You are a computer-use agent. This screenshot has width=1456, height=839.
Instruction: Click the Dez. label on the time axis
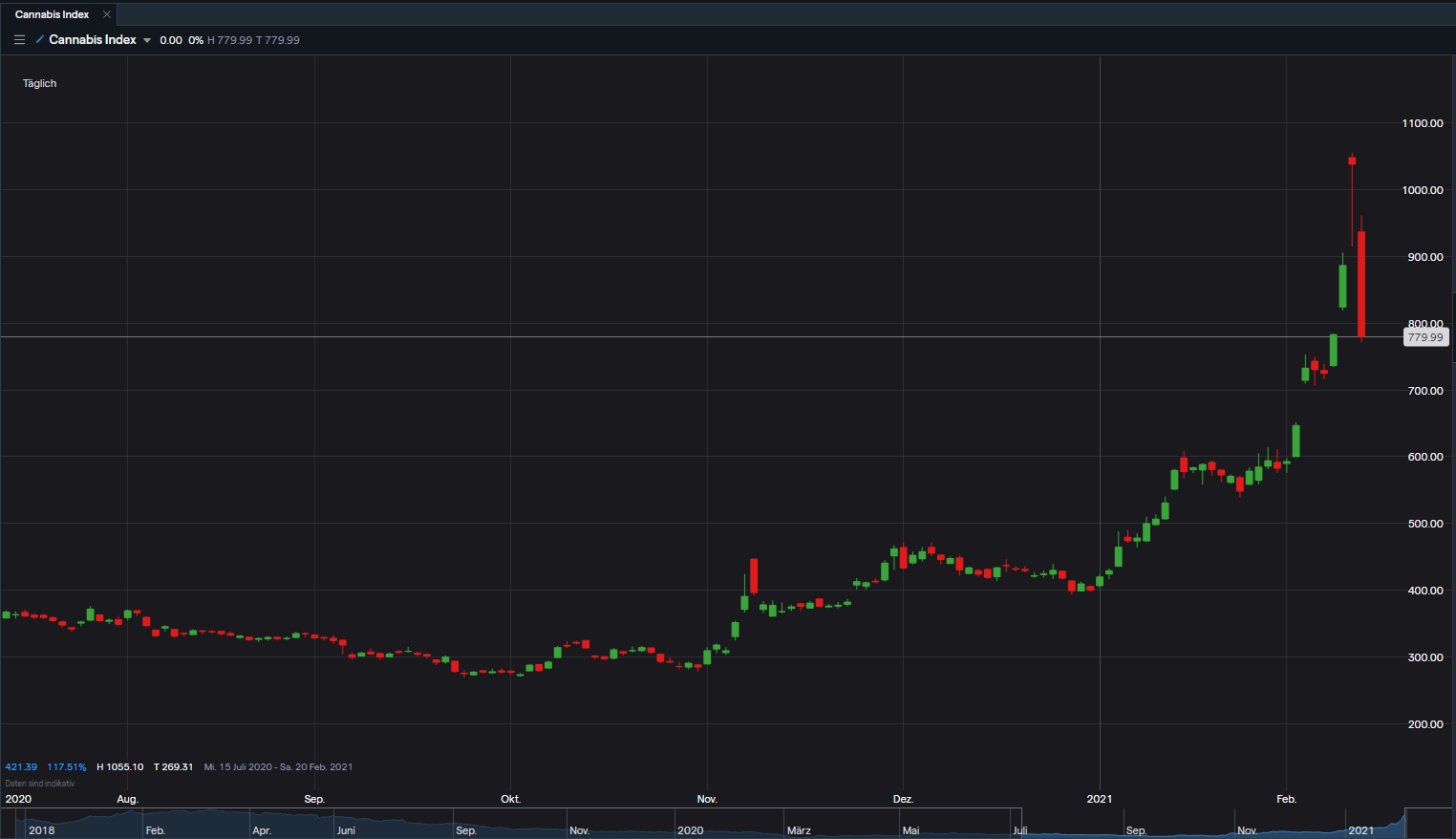click(903, 799)
